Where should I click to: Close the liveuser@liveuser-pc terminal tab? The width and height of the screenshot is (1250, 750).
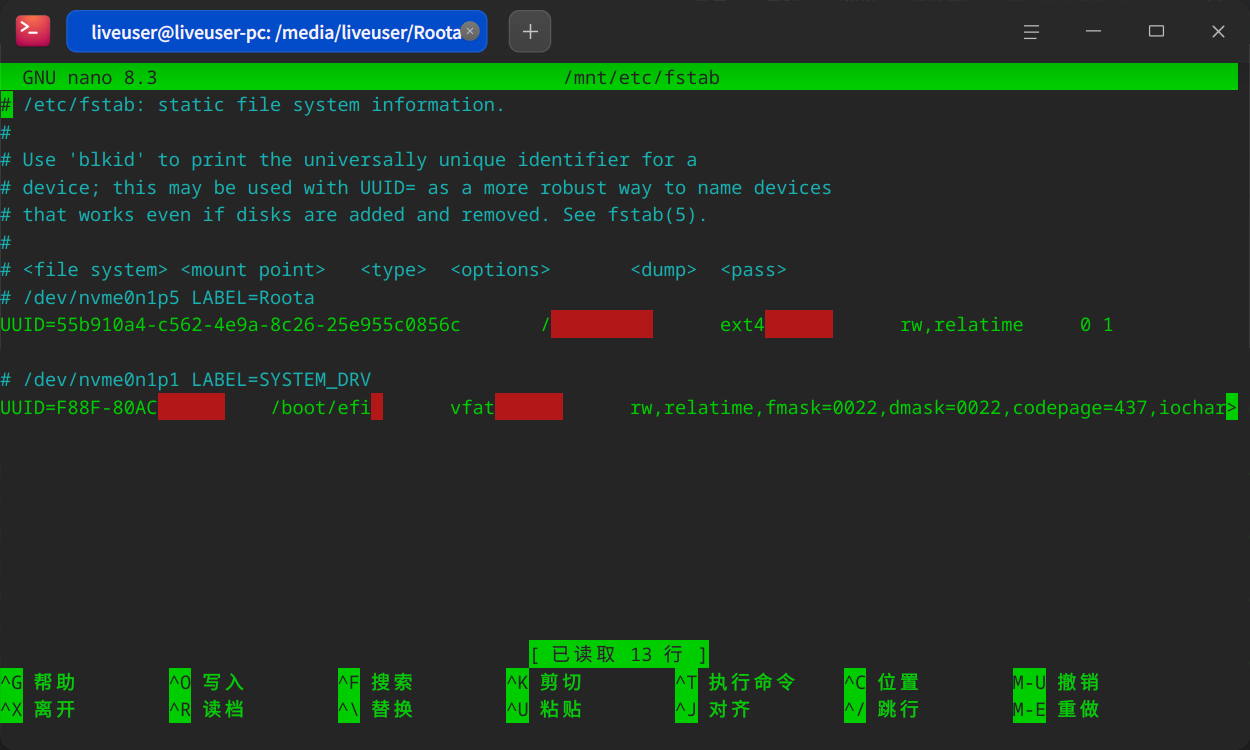470,31
